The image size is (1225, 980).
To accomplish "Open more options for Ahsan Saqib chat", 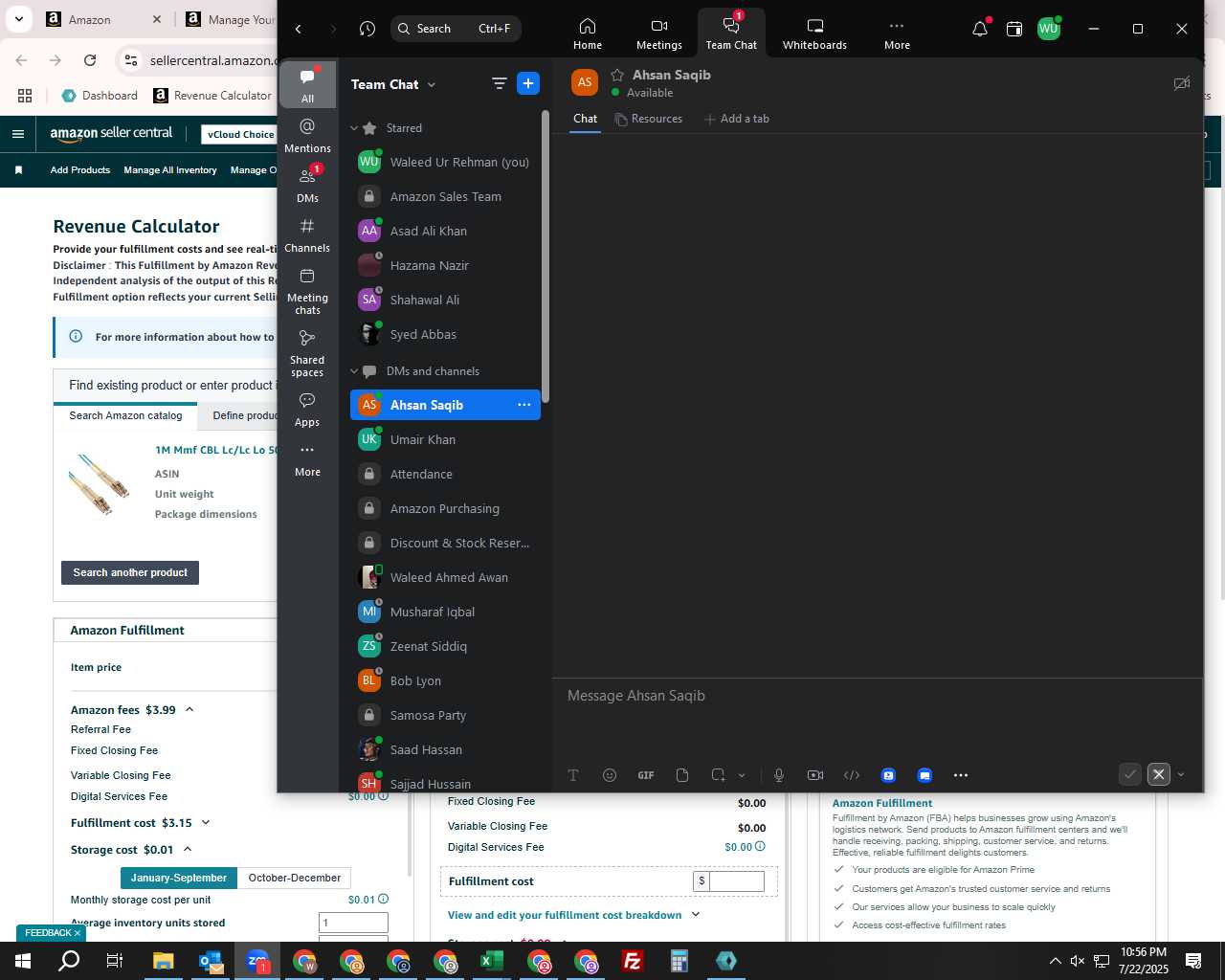I will [x=523, y=405].
